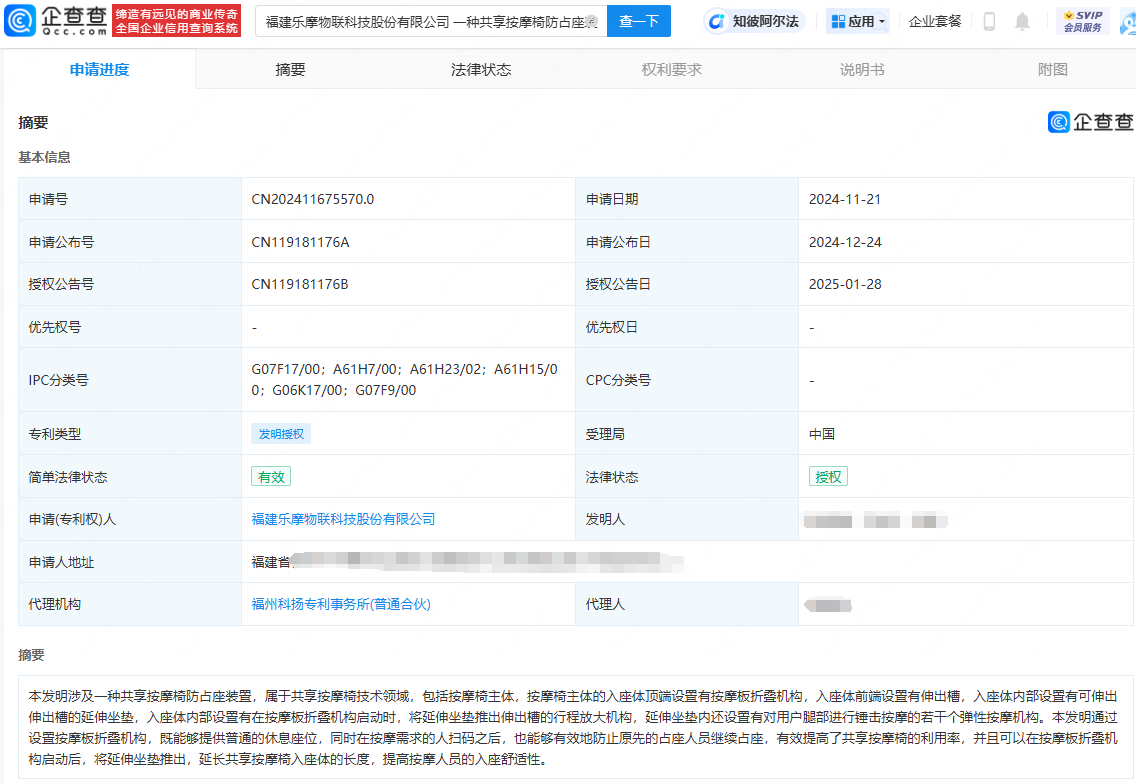Open SVIP 会员服务 badge

click(1082, 21)
